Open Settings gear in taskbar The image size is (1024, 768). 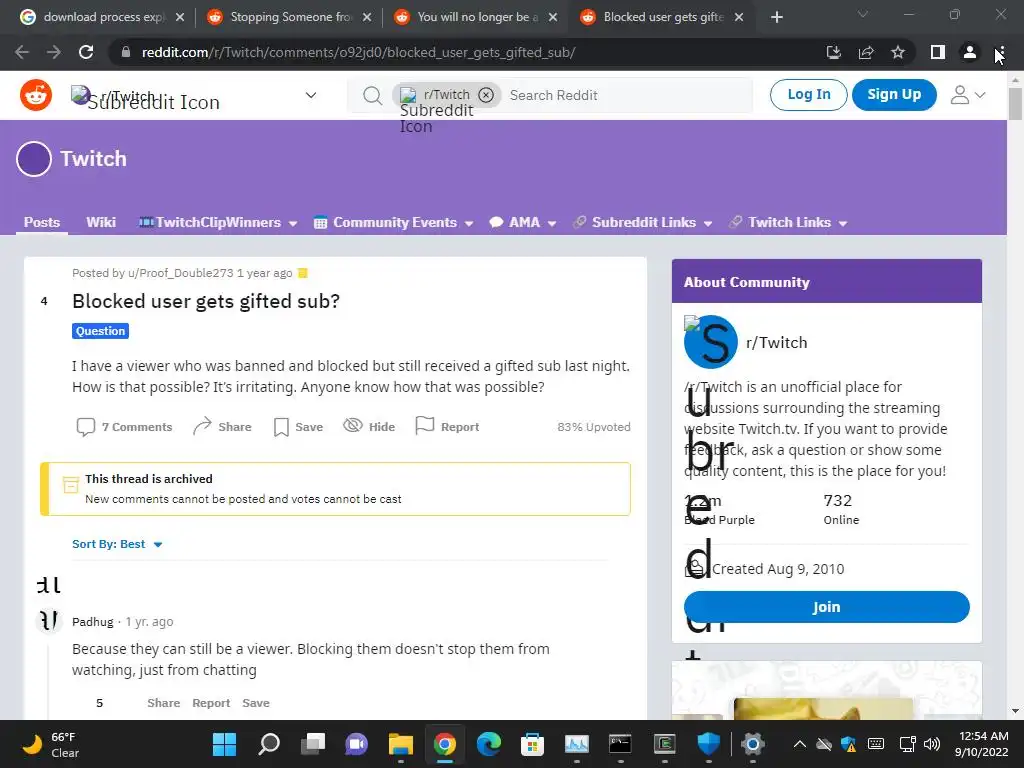tap(752, 744)
